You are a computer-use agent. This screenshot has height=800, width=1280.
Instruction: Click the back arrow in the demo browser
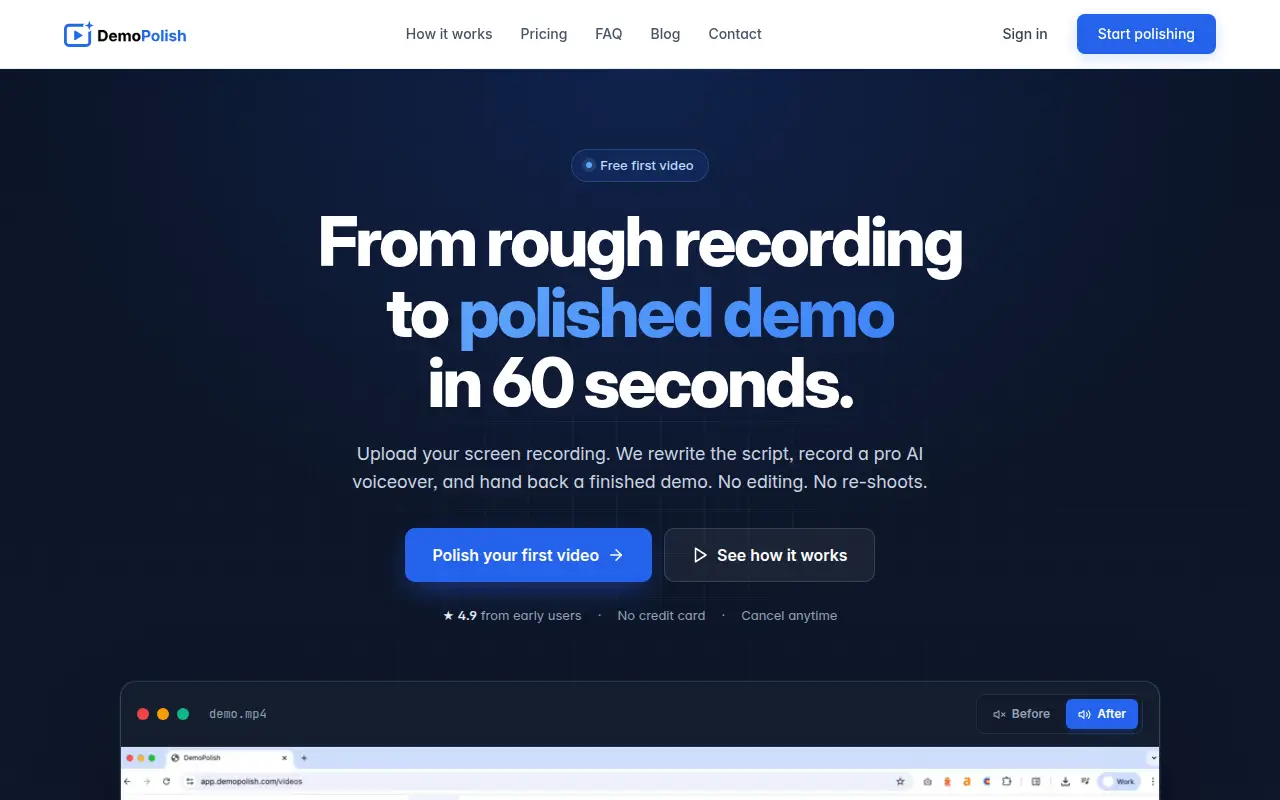point(127,782)
